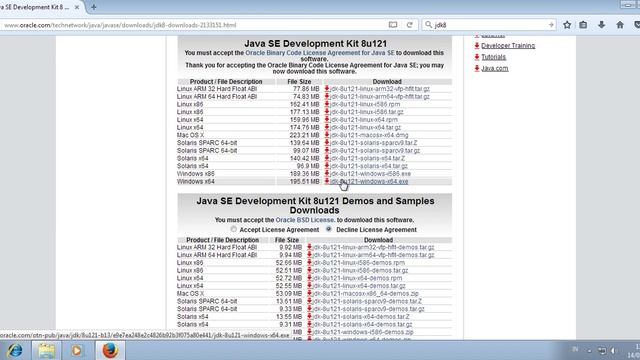Download jdk-8u121-solaris-sparcv9.tar.gz
The height and width of the screenshot is (360, 640).
(375, 151)
